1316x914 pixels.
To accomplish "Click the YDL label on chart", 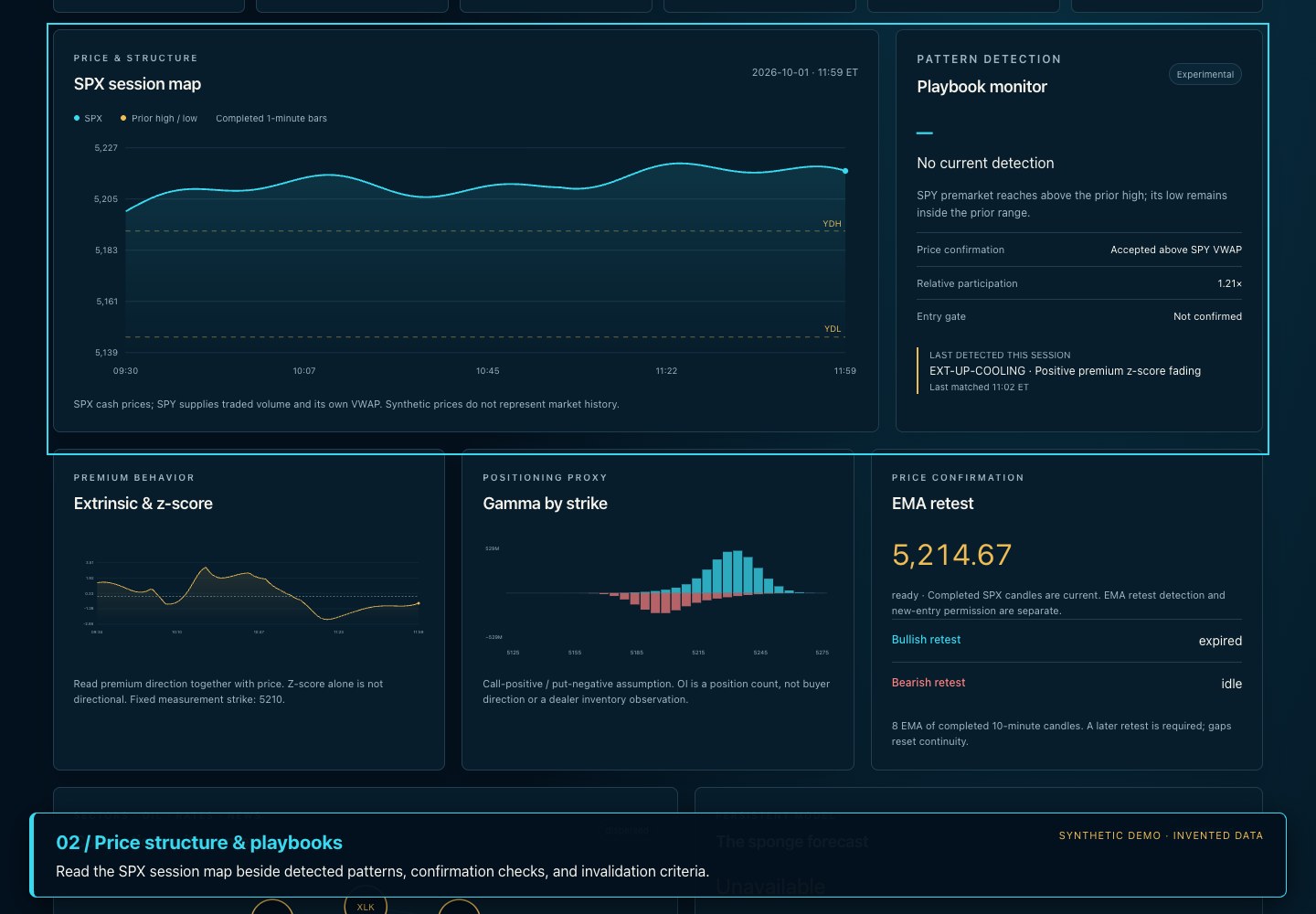I will click(x=833, y=329).
